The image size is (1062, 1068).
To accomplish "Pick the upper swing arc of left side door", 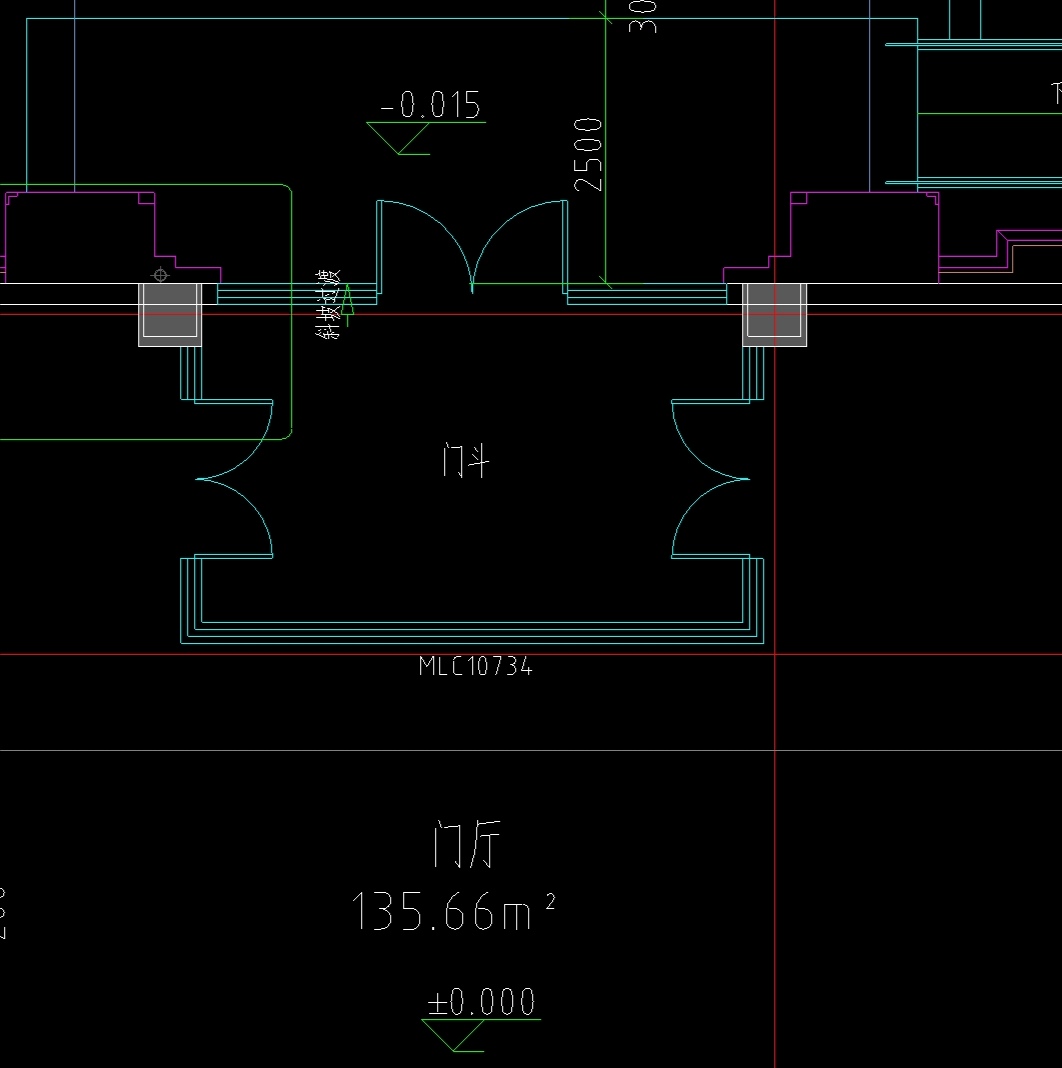I will (234, 439).
